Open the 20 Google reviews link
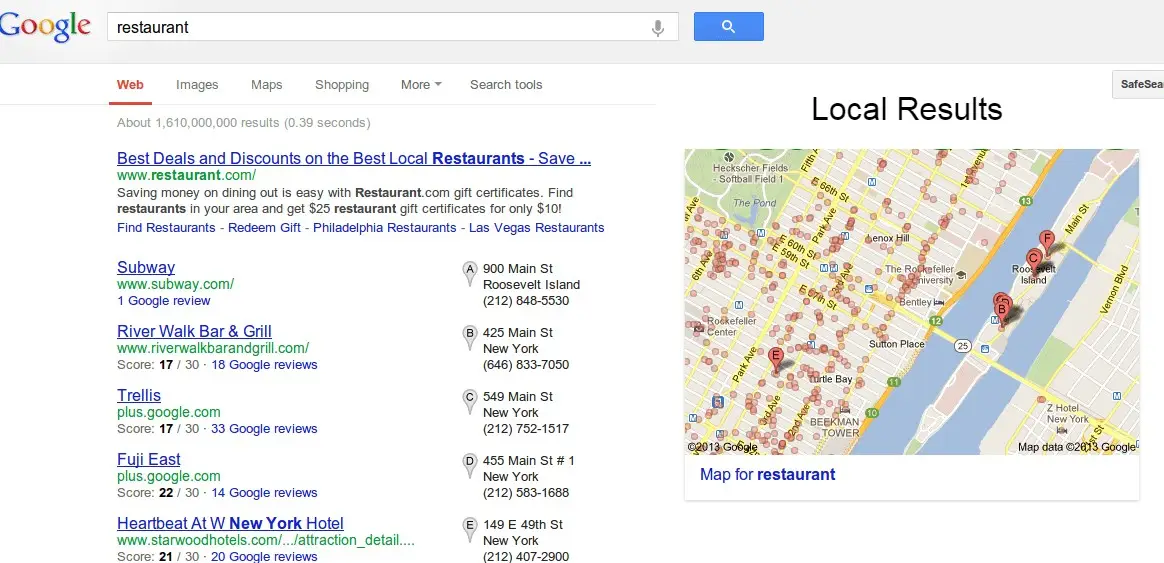This screenshot has width=1164, height=563. (264, 556)
